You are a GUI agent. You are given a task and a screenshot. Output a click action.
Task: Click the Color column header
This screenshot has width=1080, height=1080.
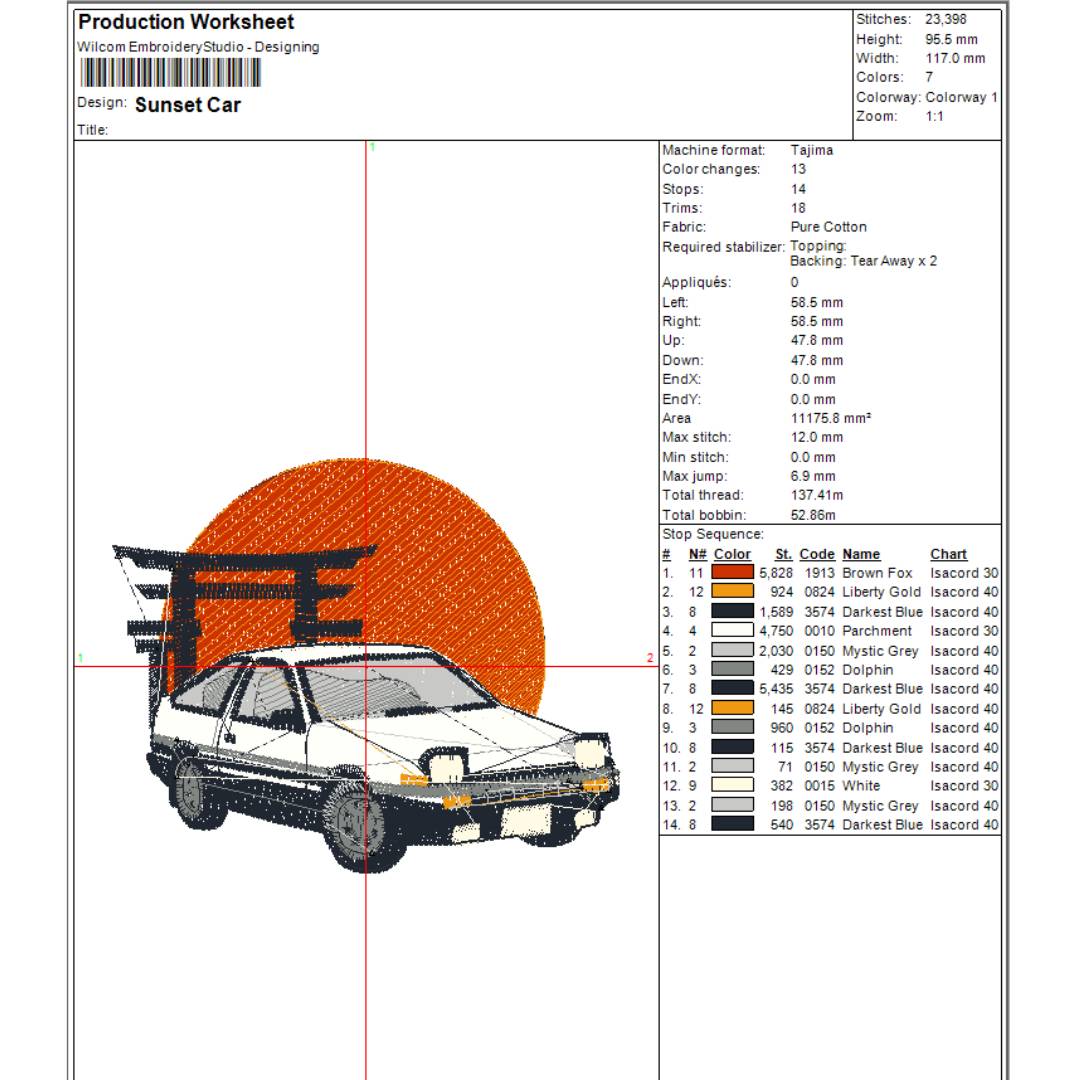point(732,554)
